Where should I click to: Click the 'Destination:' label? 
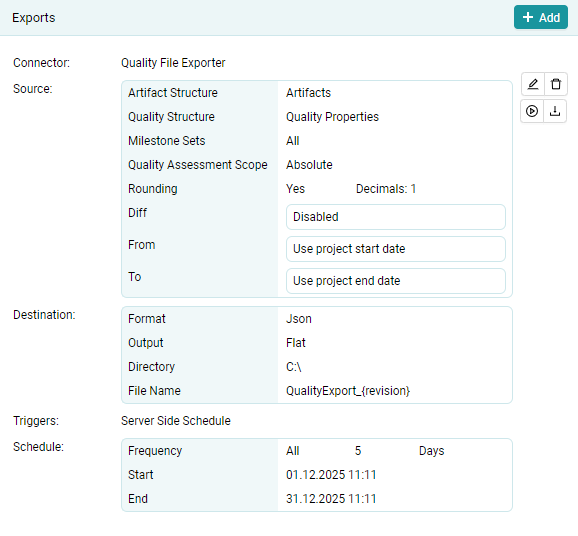click(x=44, y=315)
